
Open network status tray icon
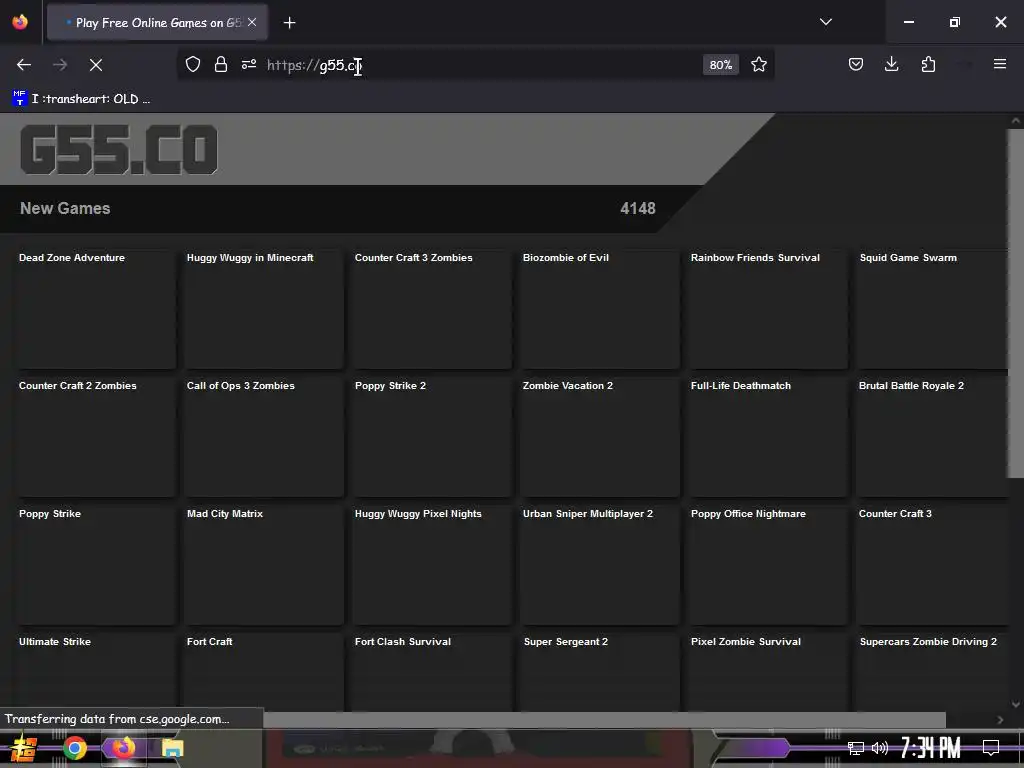tap(856, 748)
